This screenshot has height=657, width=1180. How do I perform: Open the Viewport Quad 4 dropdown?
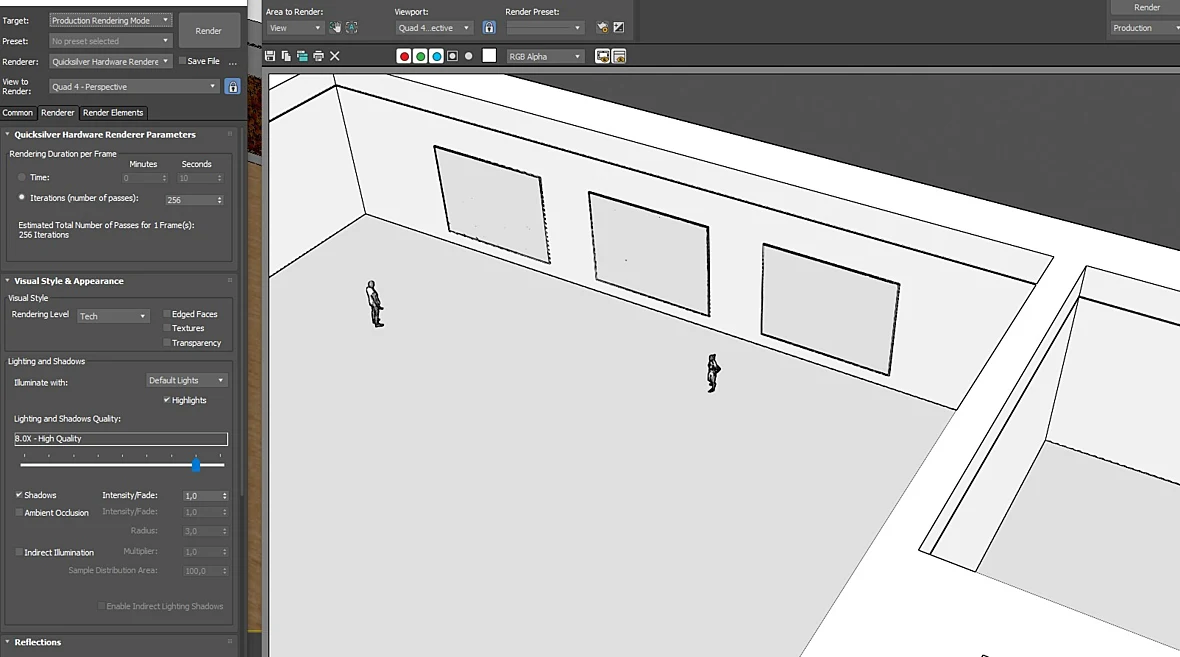434,28
